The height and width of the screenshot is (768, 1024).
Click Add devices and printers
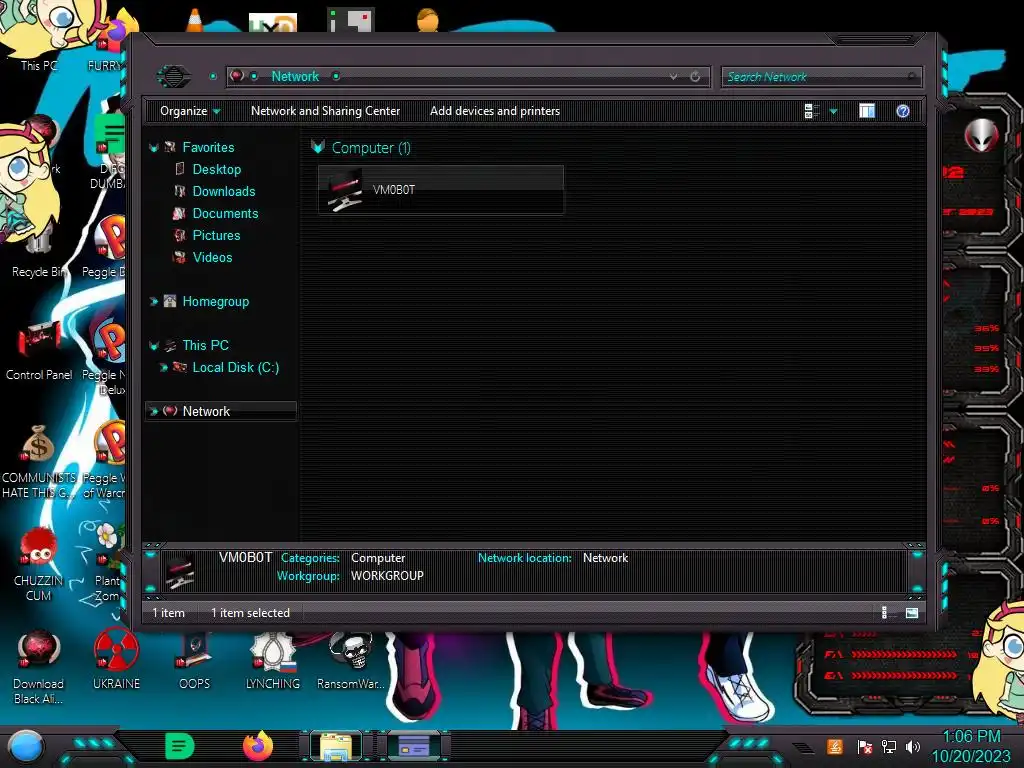click(494, 111)
